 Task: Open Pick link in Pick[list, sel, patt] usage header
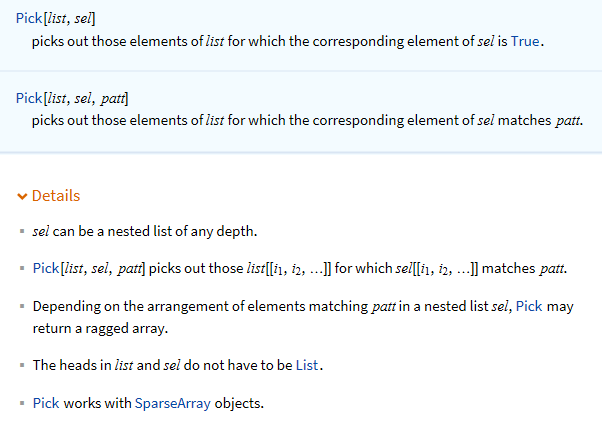click(x=29, y=98)
